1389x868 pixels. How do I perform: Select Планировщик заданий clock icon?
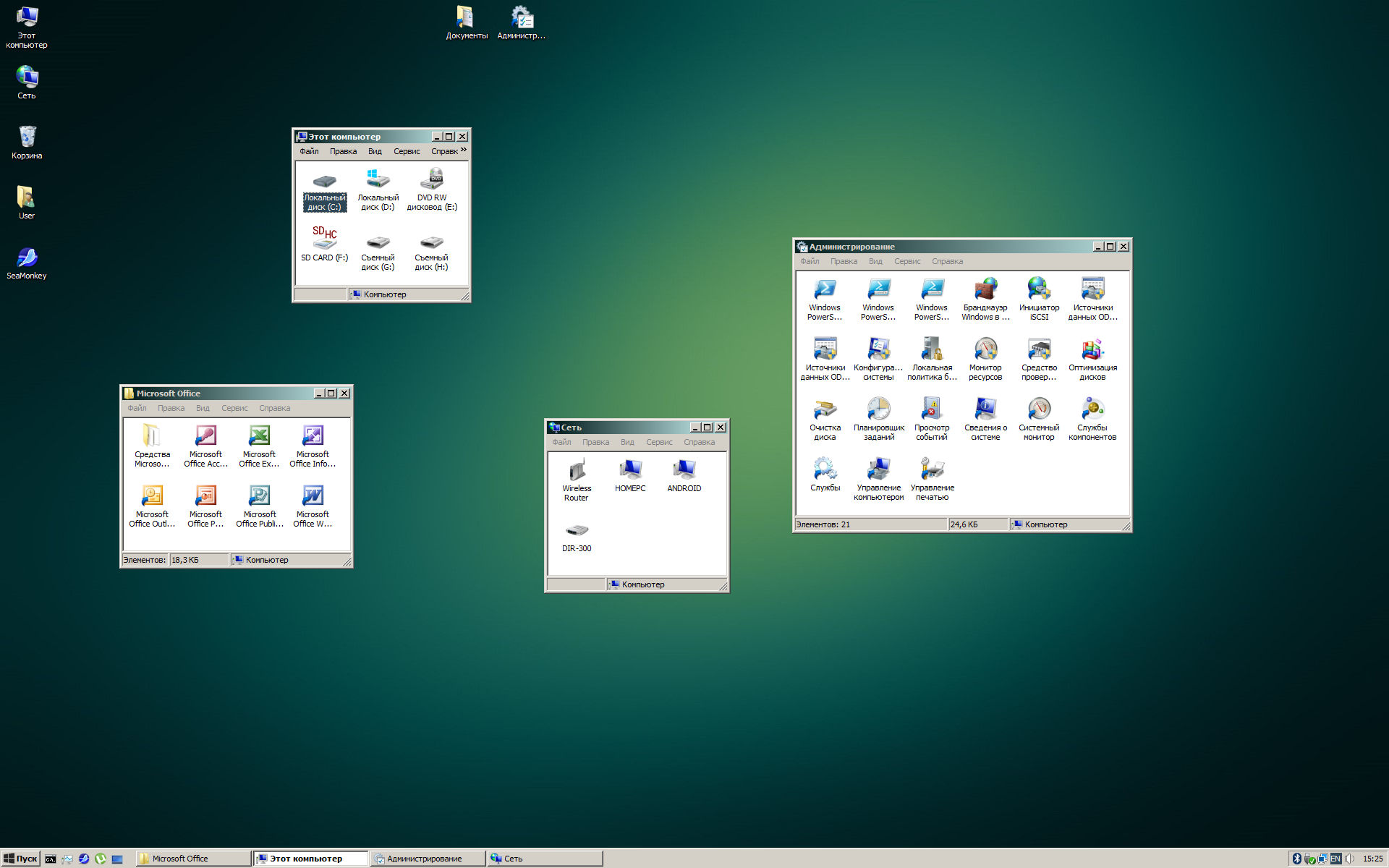(878, 409)
